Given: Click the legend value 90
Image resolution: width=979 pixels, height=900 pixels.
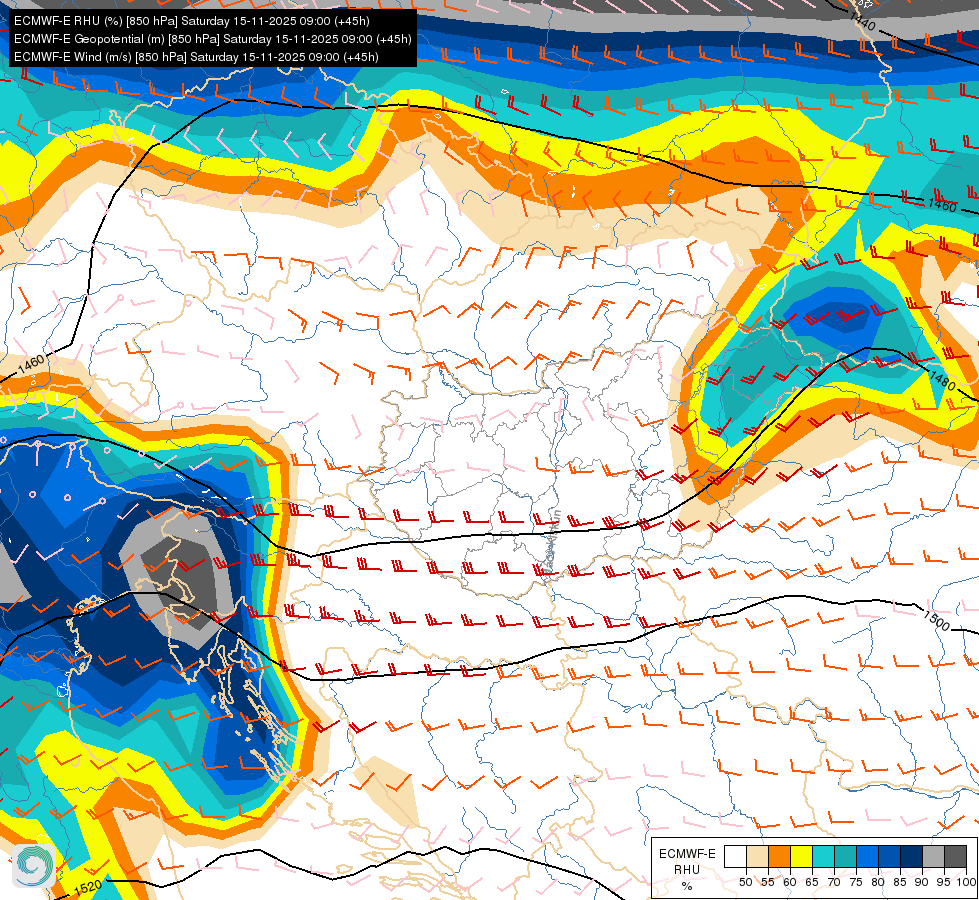Looking at the screenshot, I should coord(922,882).
